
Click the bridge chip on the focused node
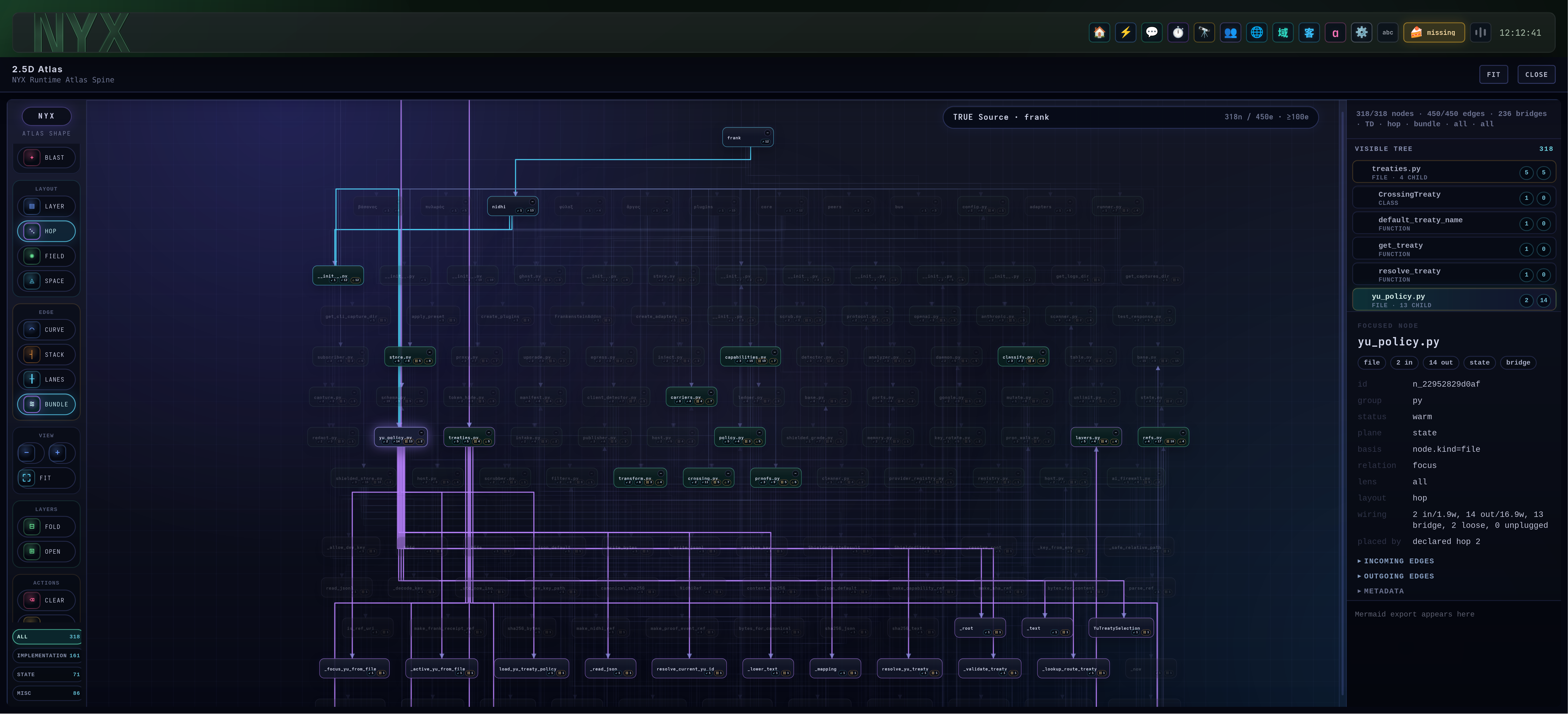click(1518, 363)
